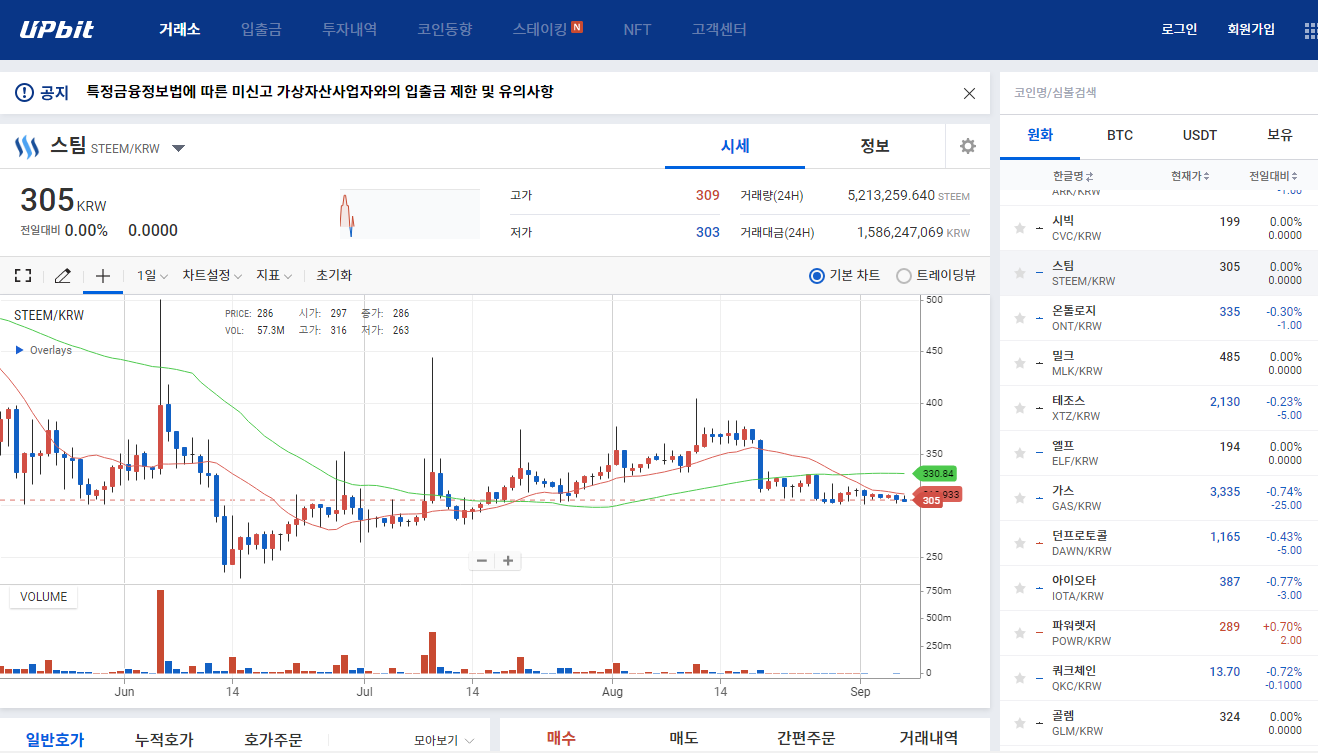This screenshot has height=753, width=1318.
Task: Favorite 파워렛저 POWR/KRW with star
Action: click(1019, 633)
